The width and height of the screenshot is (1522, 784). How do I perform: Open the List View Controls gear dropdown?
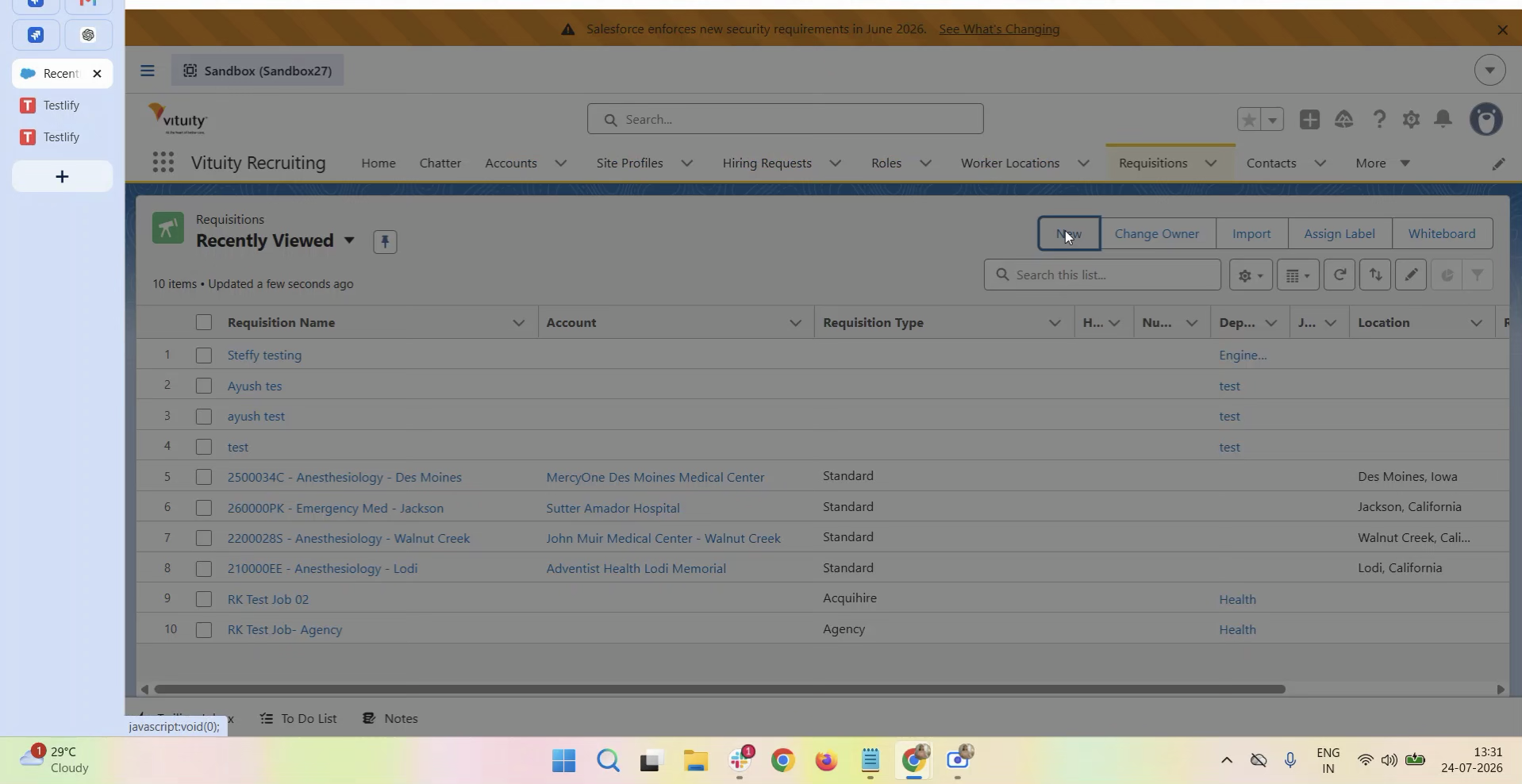[x=1251, y=275]
